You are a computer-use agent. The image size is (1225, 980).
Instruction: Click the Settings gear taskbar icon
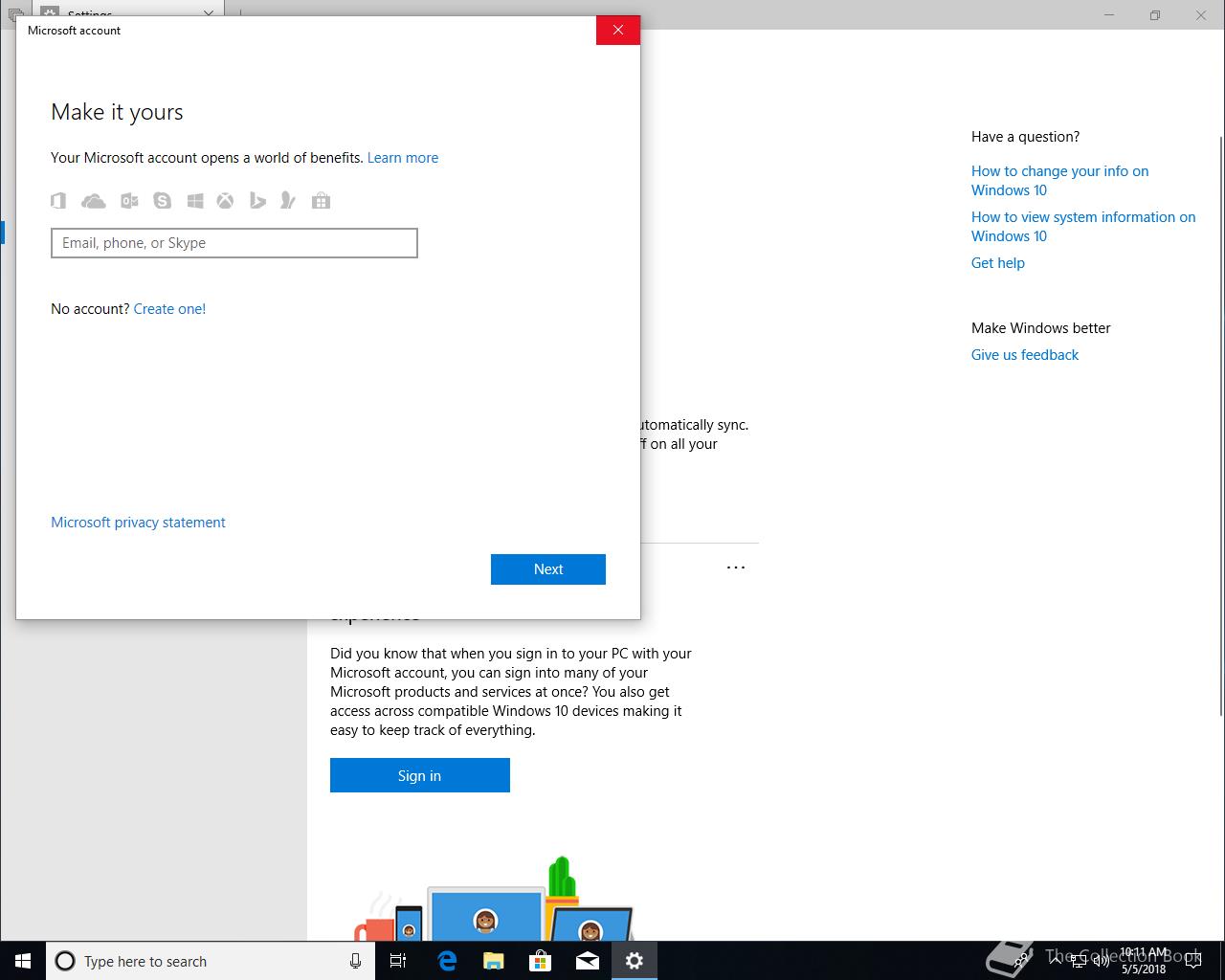[634, 961]
